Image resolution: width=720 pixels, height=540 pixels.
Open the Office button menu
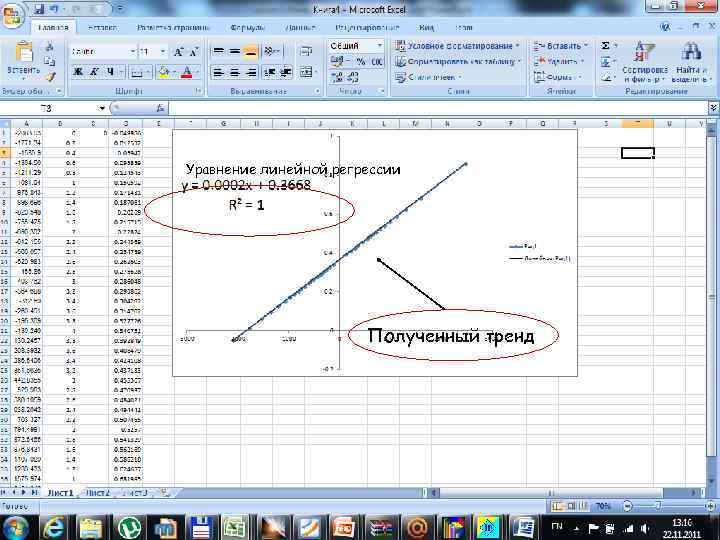pos(12,14)
